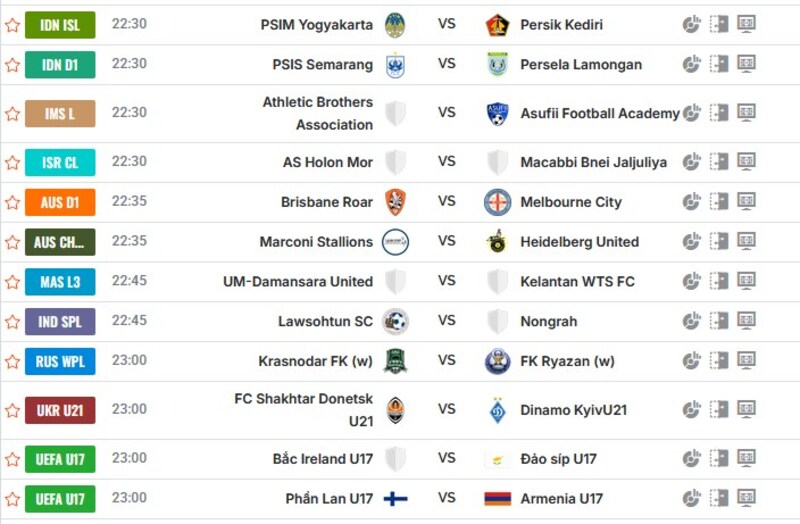The width and height of the screenshot is (800, 524).
Task: Open Persik Kediri team link
Action: click(561, 25)
